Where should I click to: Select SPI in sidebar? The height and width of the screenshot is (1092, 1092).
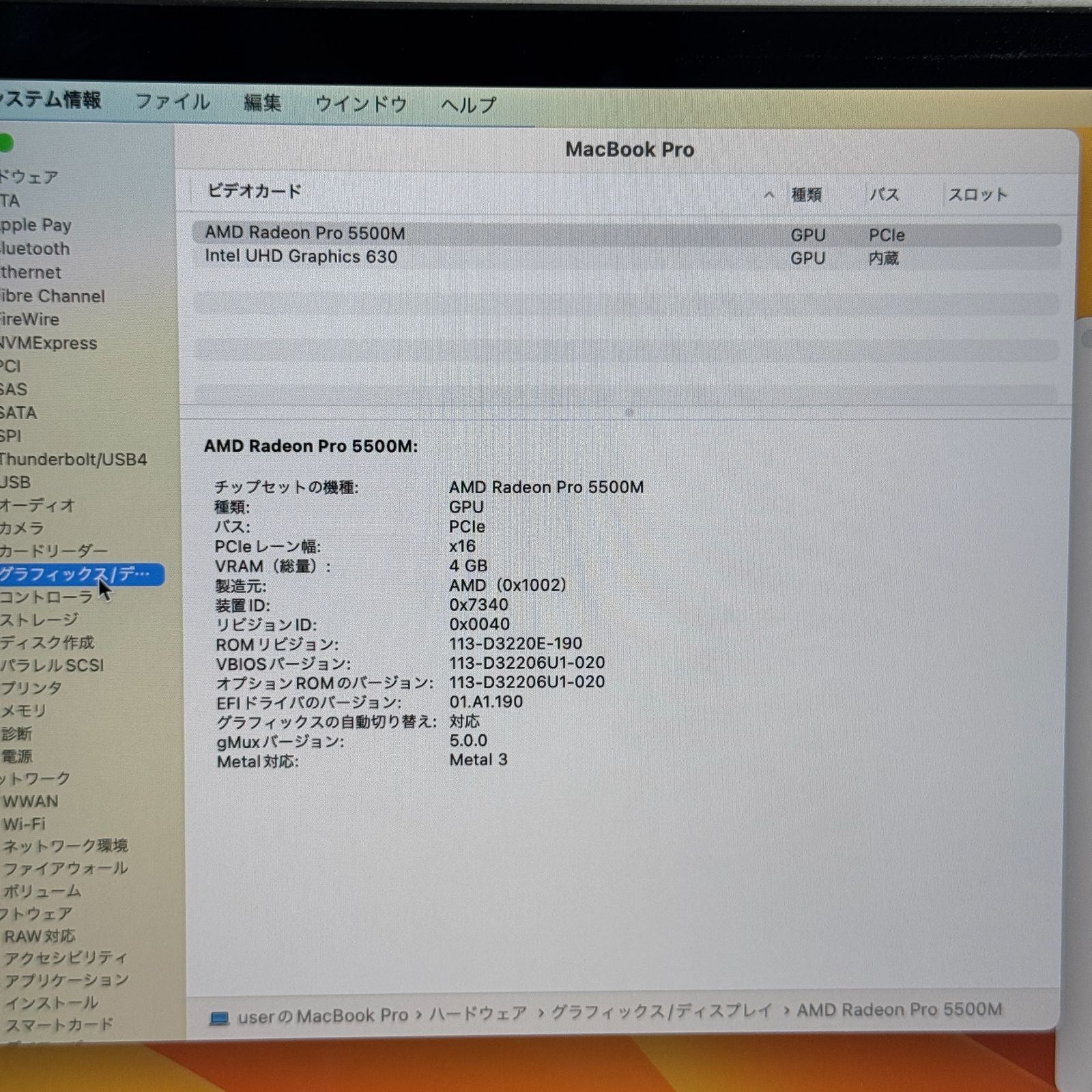tap(10, 436)
